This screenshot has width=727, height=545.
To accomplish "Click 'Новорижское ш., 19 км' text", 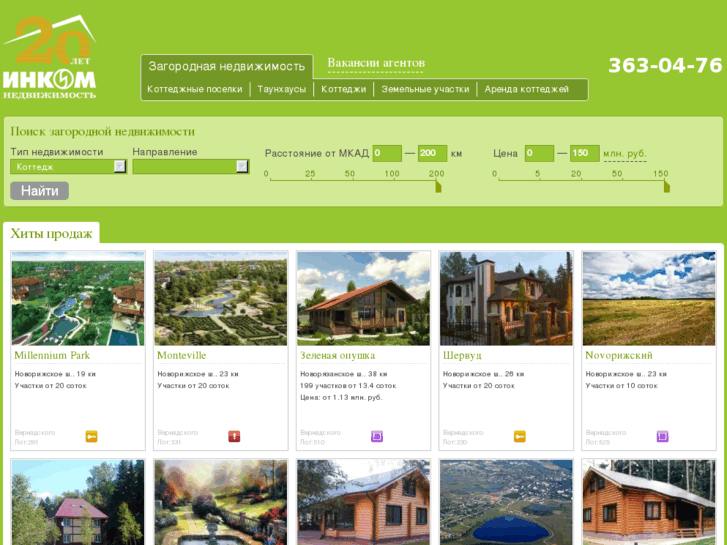I will click(x=55, y=374).
